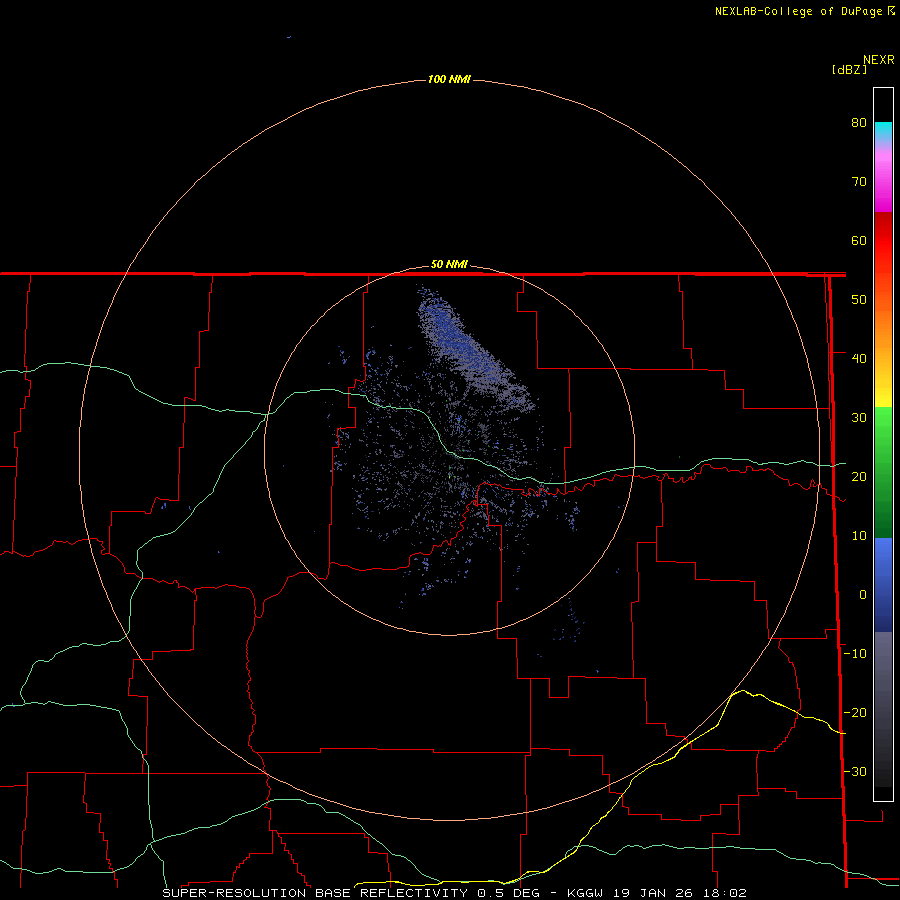Click the 50 NMI range ring label
Viewport: 900px width, 900px height.
tap(449, 265)
